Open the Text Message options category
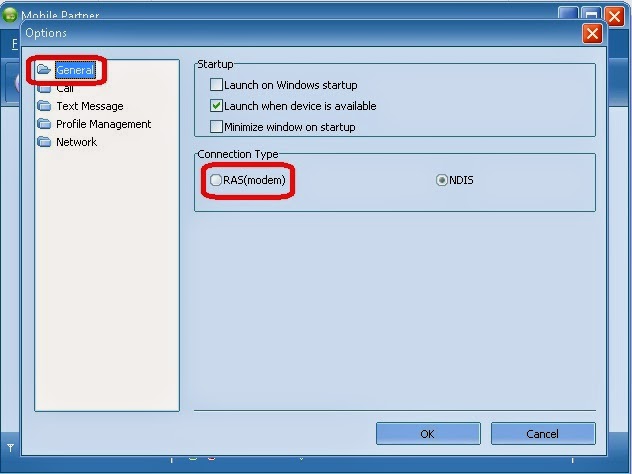 click(90, 106)
